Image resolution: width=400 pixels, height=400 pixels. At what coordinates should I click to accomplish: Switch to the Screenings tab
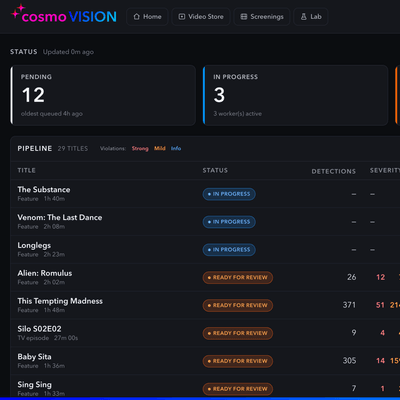click(x=262, y=17)
